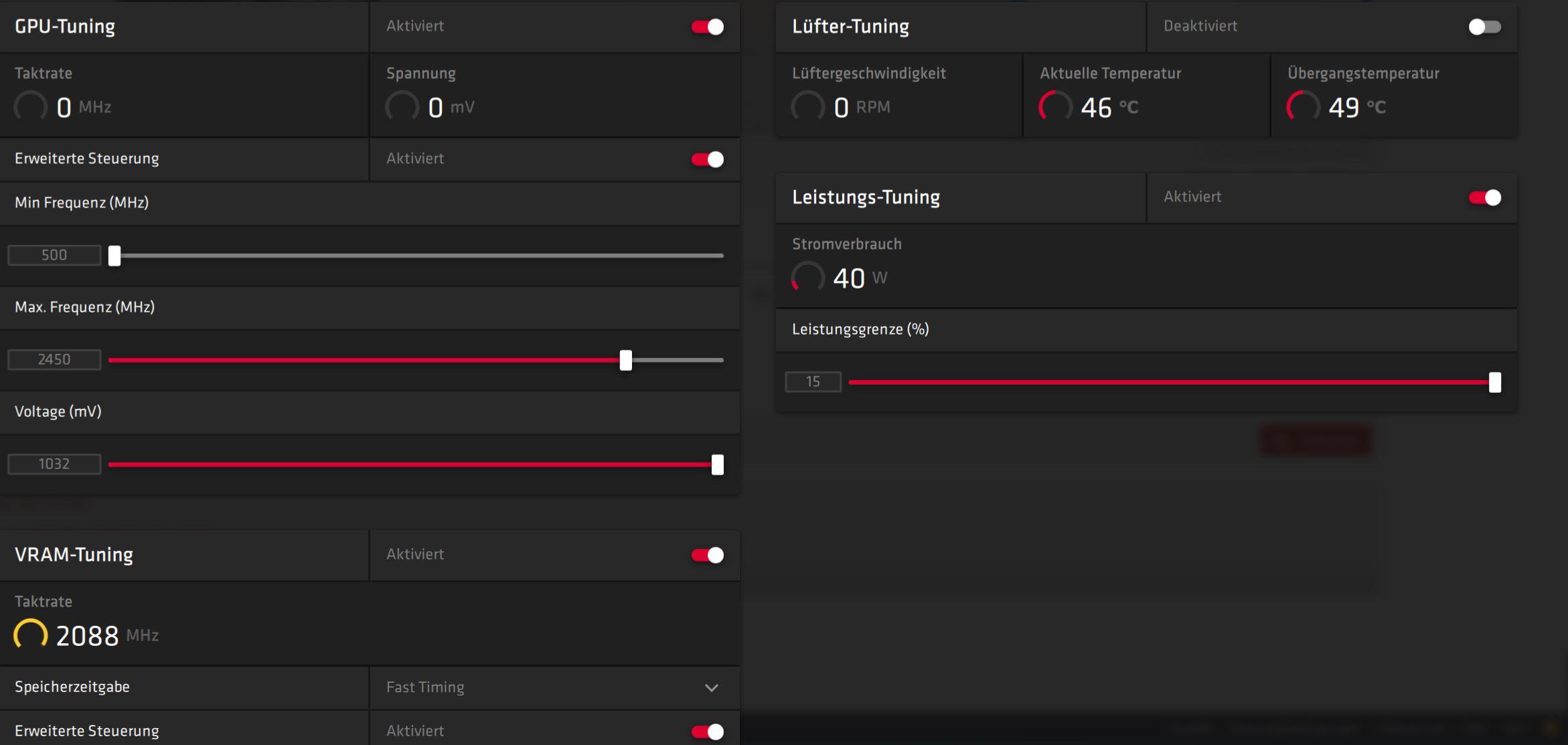Screen dimensions: 1568x745
Task: Disable the GPU-Tuning toggle
Action: [708, 27]
